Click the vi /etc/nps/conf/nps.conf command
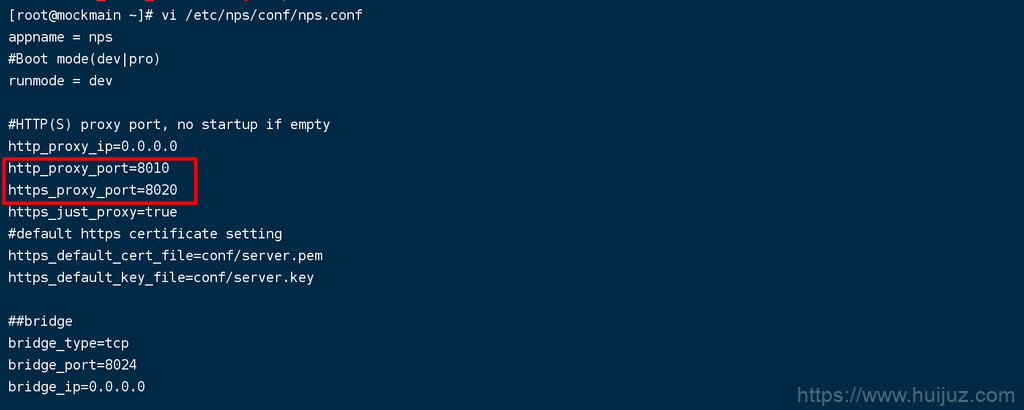The image size is (1024, 410). tap(261, 15)
